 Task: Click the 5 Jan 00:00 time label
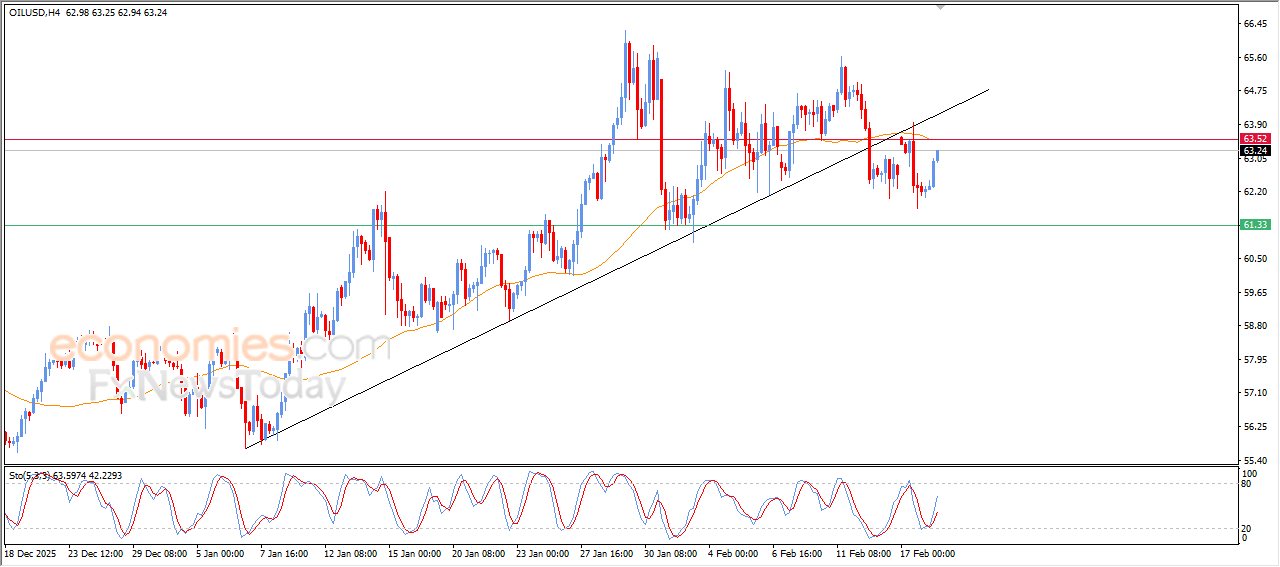(222, 552)
